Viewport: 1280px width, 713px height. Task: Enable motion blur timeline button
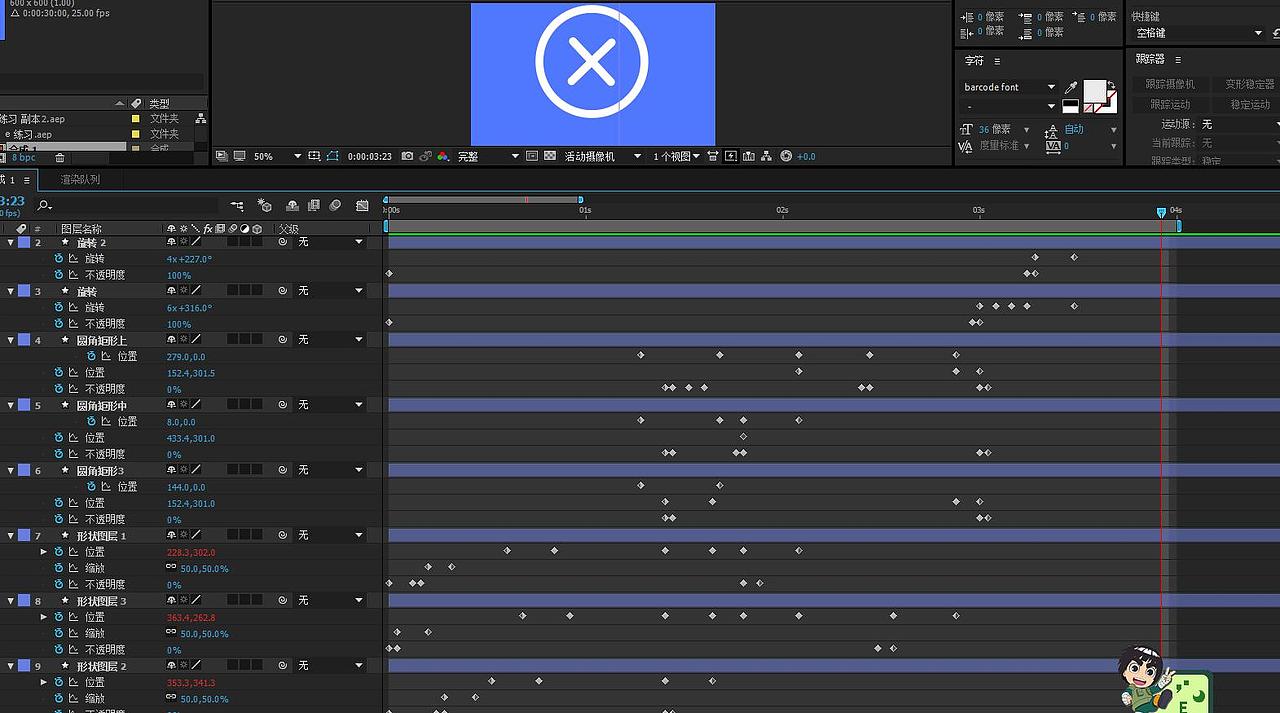(335, 205)
